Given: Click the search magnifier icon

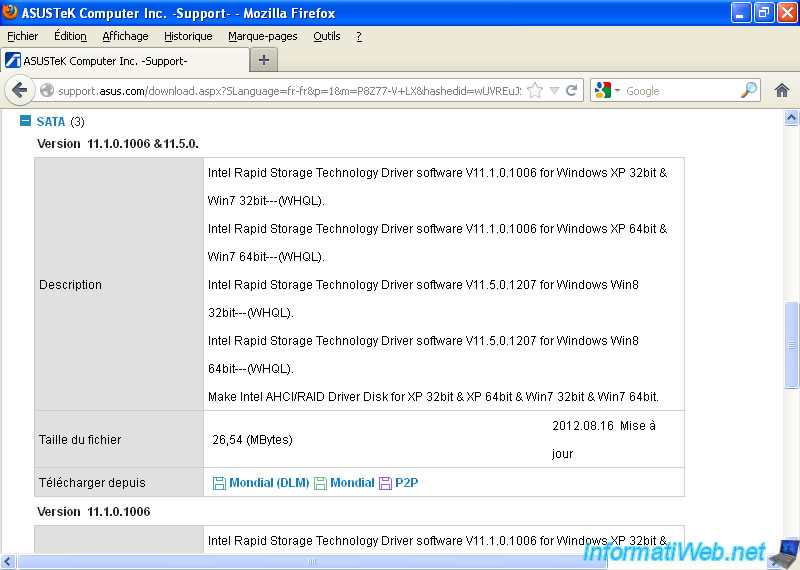Looking at the screenshot, I should pos(748,90).
